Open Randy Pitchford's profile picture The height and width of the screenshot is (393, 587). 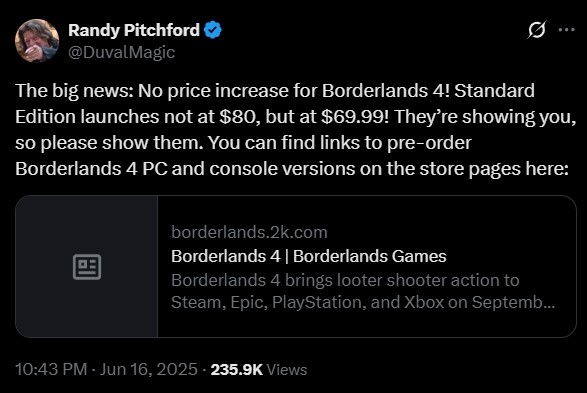37,40
